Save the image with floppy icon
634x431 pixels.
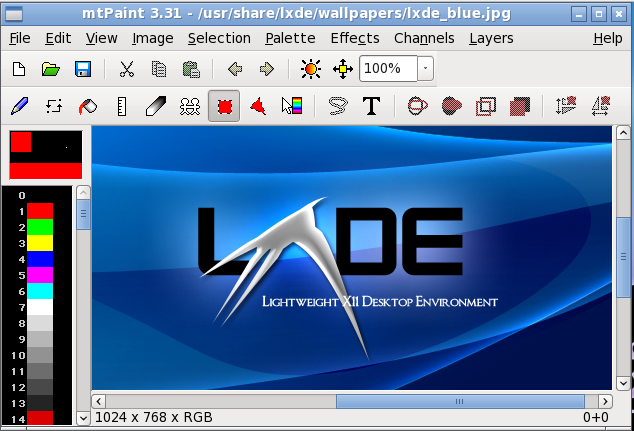[83, 69]
